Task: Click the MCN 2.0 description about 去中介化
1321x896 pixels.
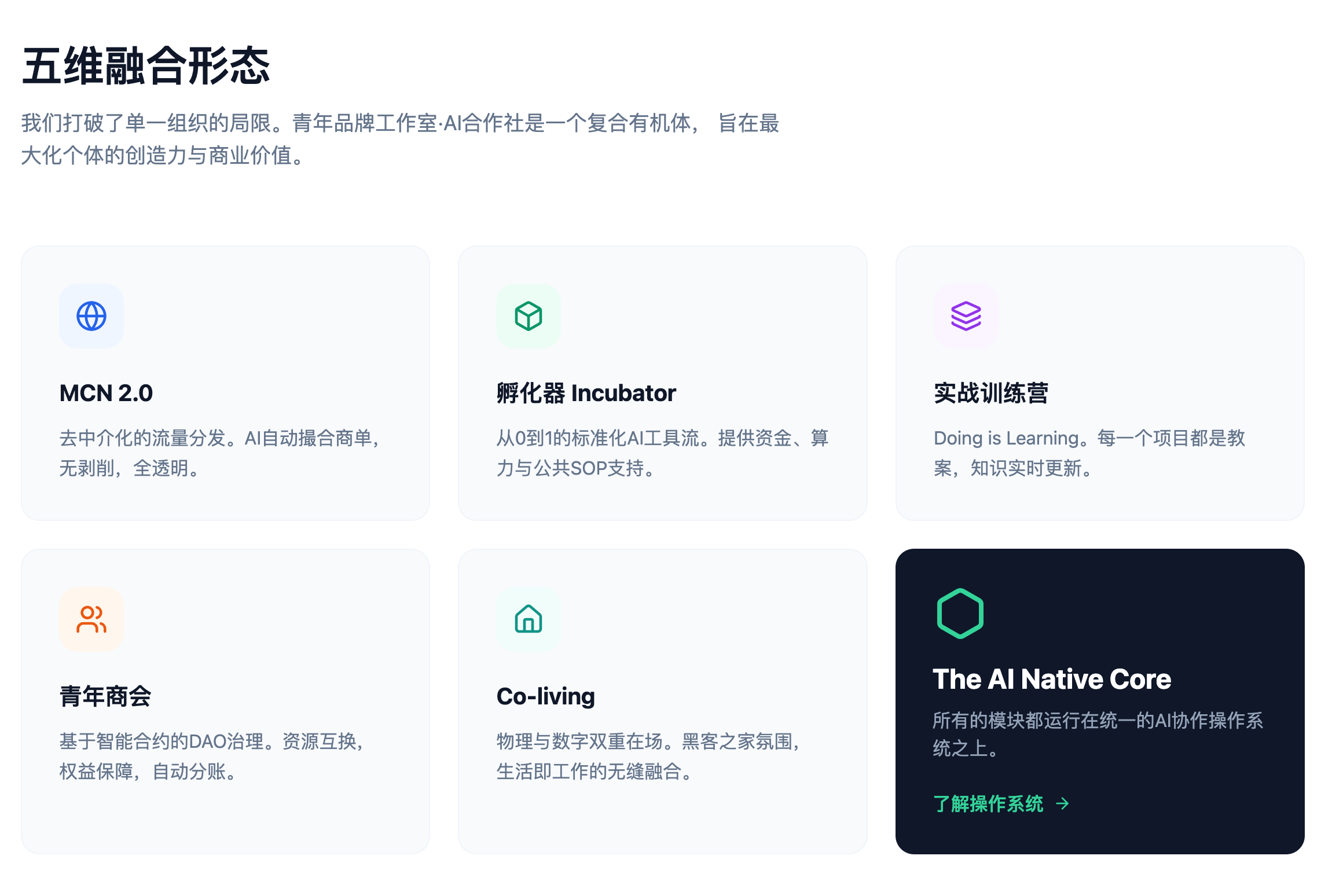Action: tap(220, 453)
